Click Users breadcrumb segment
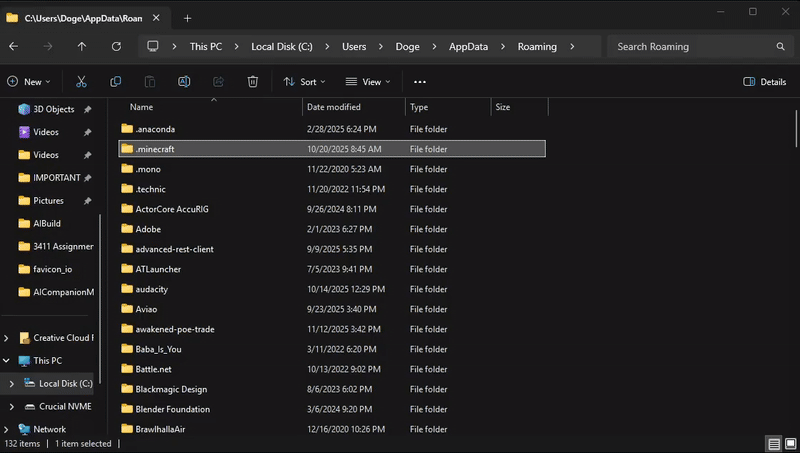This screenshot has width=800, height=453. click(354, 46)
